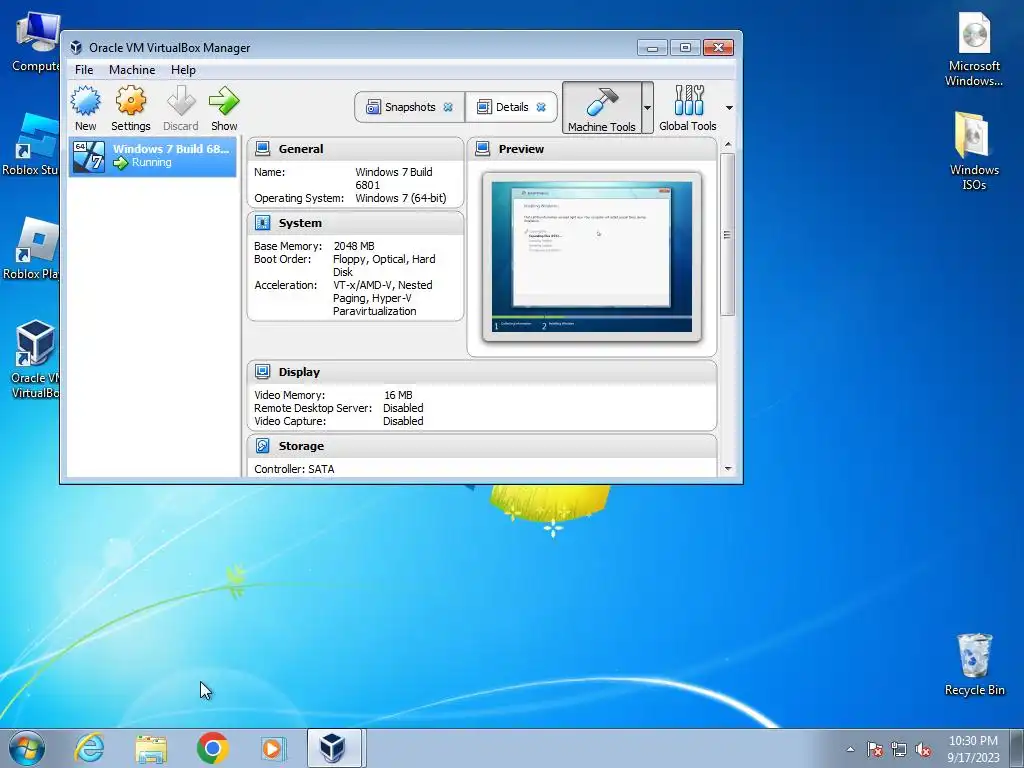Click the 'Windows 7 (64-bit)' OS value
Image resolution: width=1024 pixels, height=768 pixels.
pos(401,198)
